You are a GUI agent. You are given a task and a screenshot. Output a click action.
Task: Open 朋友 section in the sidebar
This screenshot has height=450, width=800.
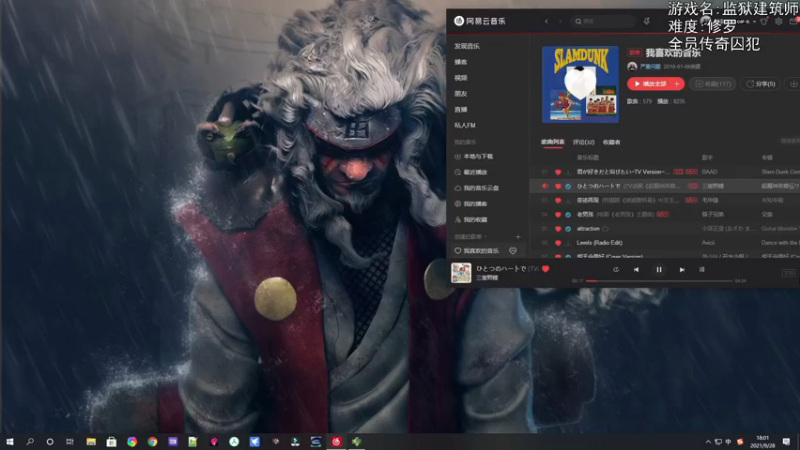click(461, 93)
